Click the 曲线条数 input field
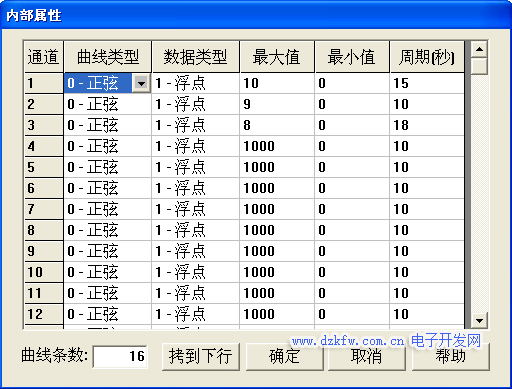This screenshot has height=389, width=512. (120, 356)
